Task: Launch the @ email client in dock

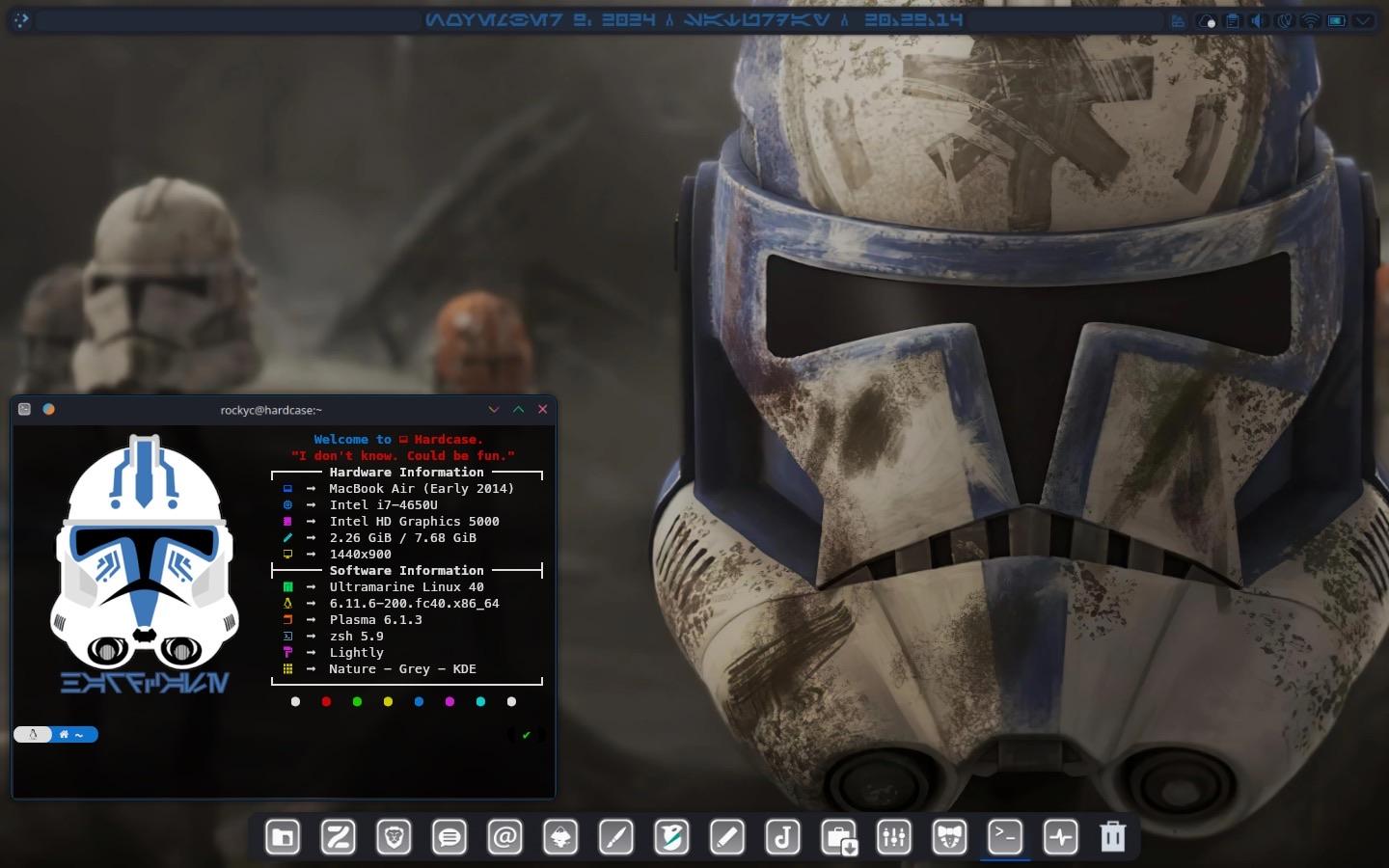Action: click(504, 837)
